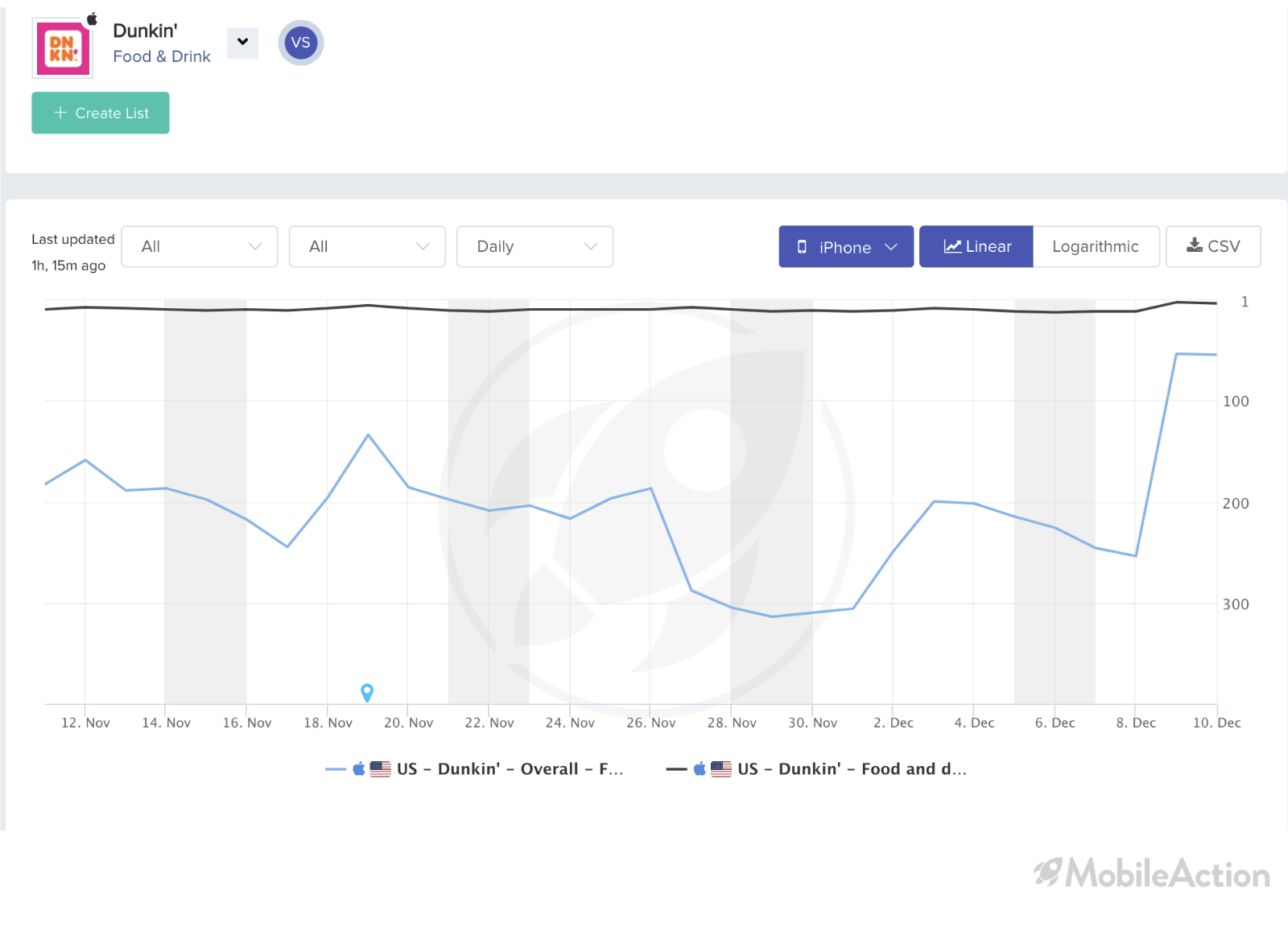Open the app selector dropdown arrow

coord(242,43)
